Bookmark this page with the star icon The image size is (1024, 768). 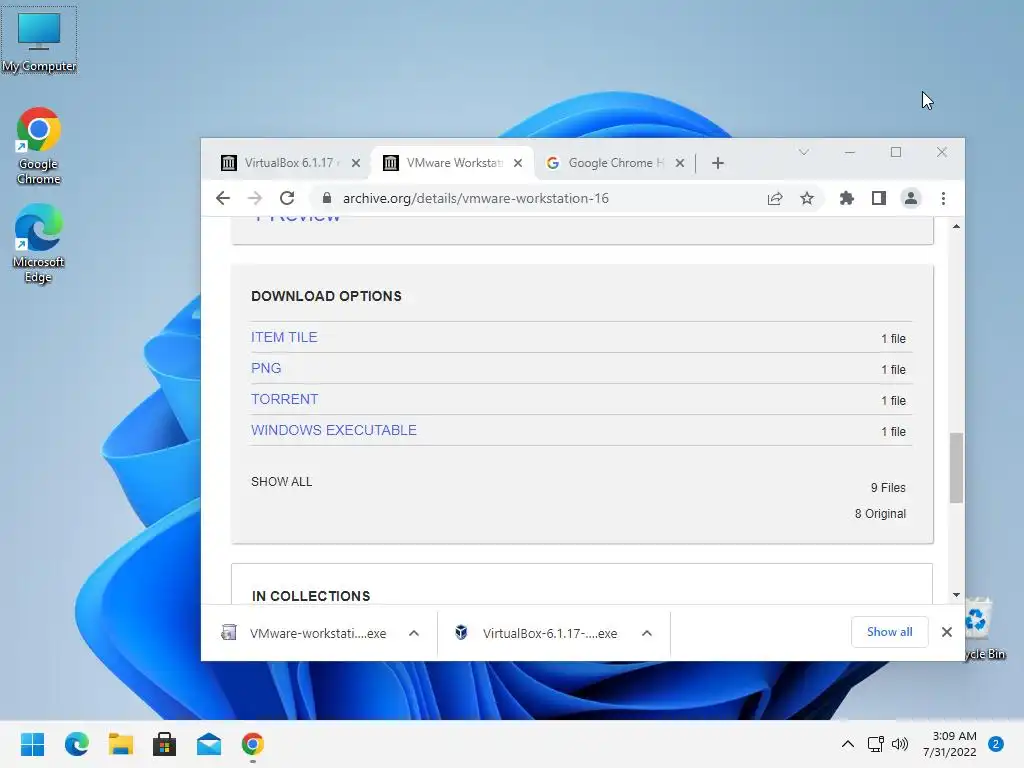click(x=807, y=198)
